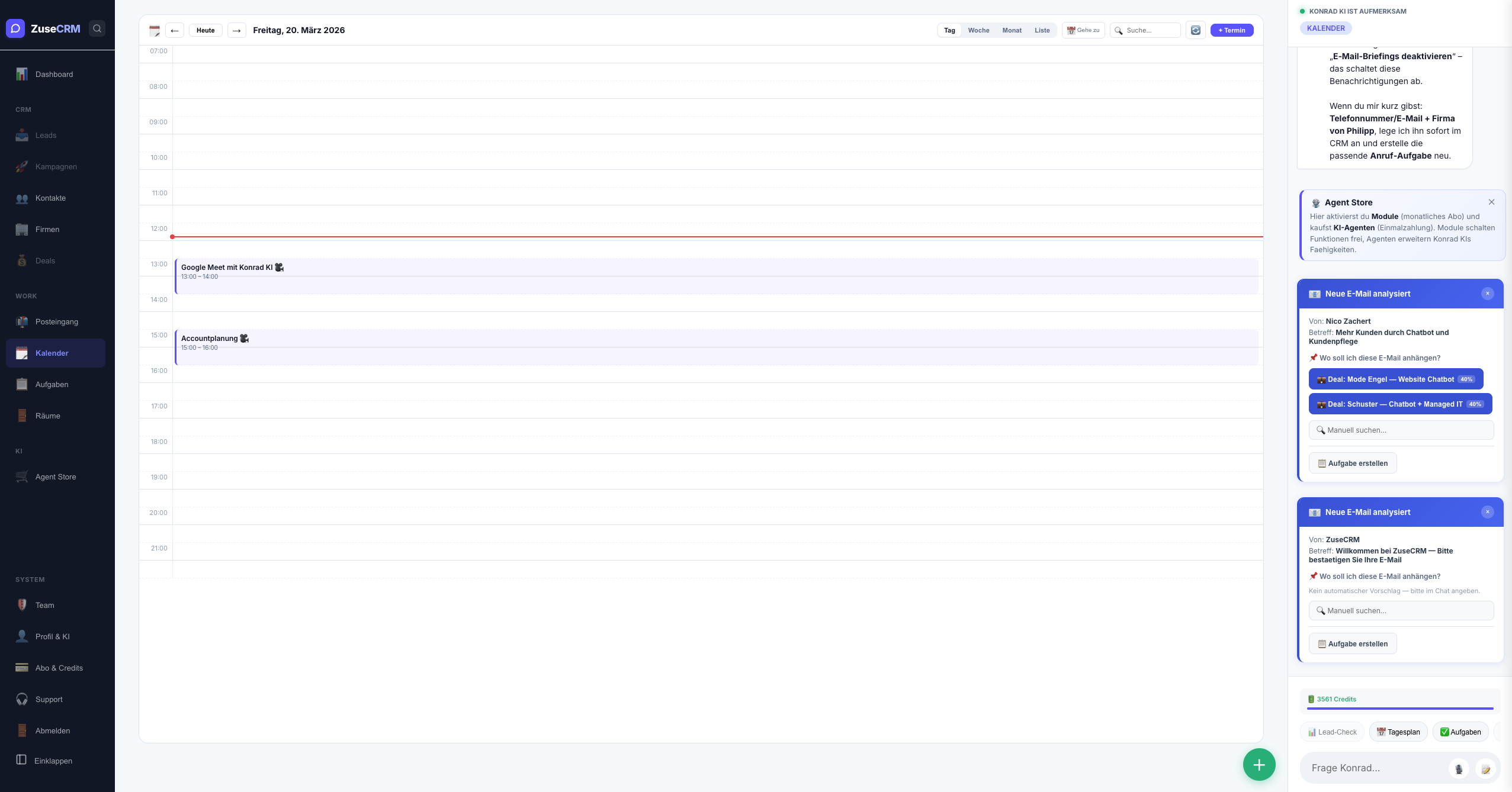Viewport: 1512px width, 792px height.
Task: Click the Abmelden door icon
Action: tap(22, 730)
